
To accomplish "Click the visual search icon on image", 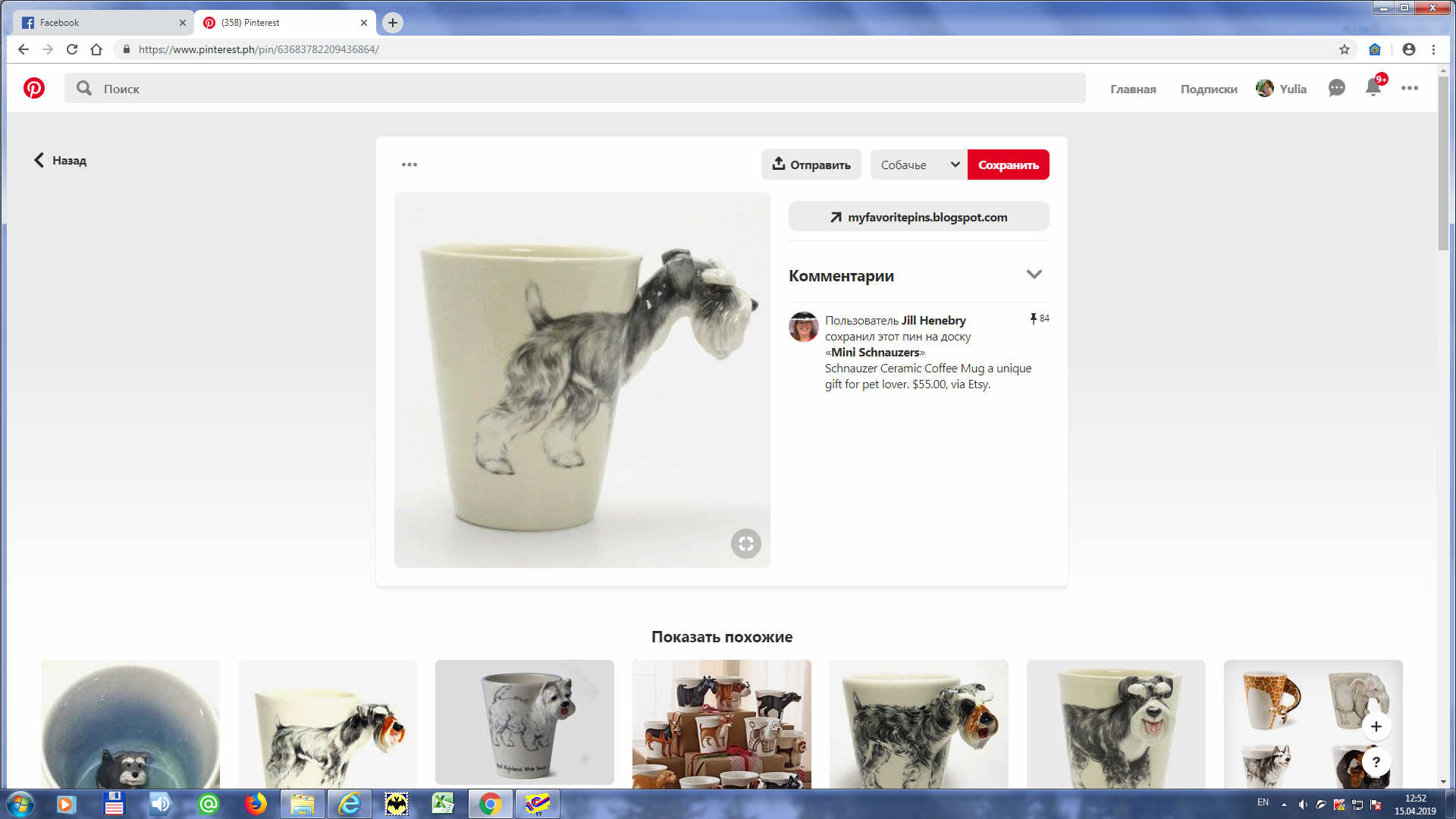I will click(x=745, y=544).
